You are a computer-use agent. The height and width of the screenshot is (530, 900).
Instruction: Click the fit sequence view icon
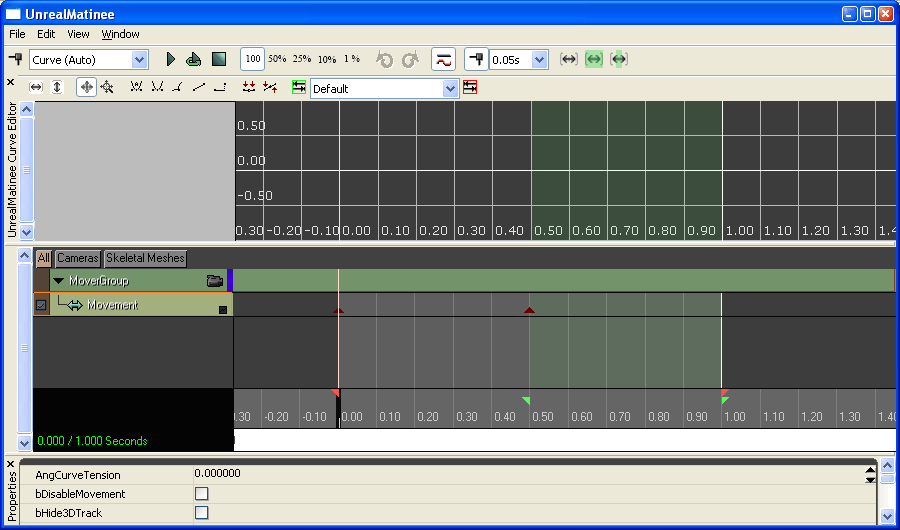tap(568, 59)
